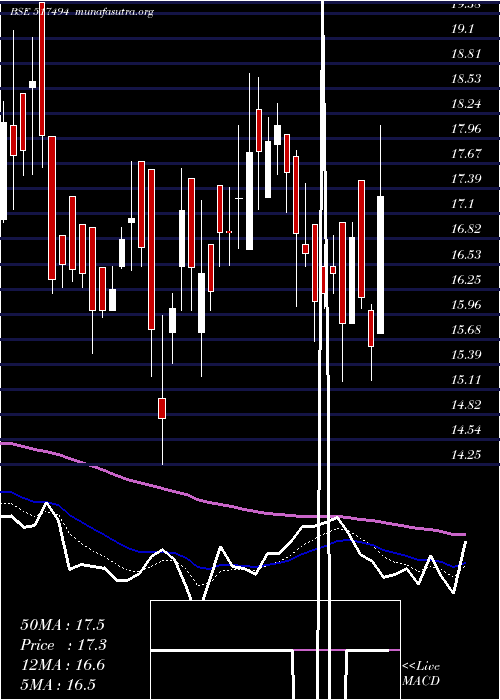Select the 17.1 price axis label

coord(462,204)
